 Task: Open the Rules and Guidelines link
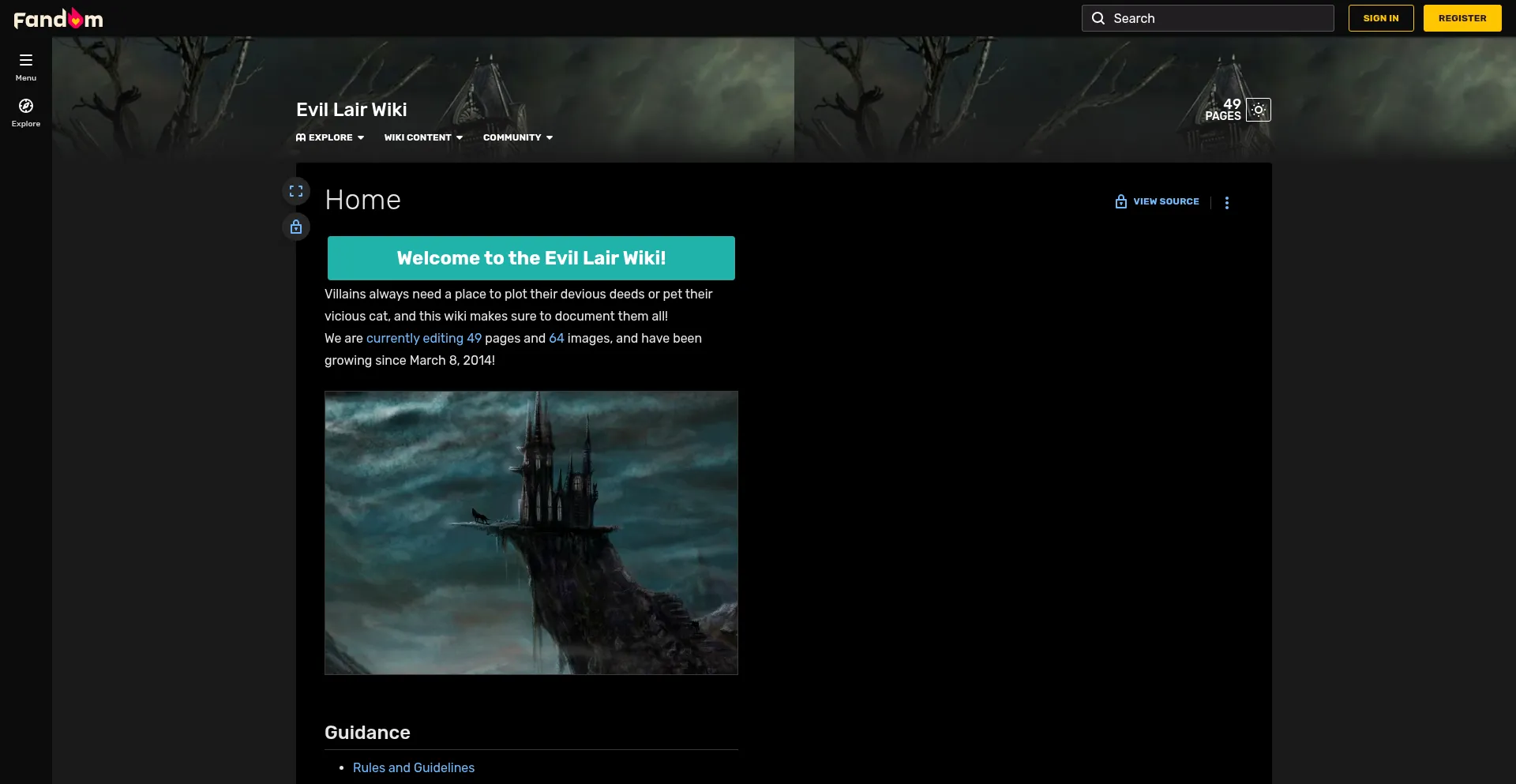point(414,767)
